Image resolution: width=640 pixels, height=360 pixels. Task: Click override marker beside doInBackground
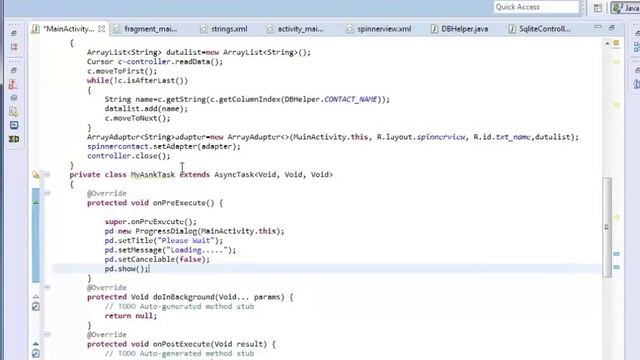[36, 297]
